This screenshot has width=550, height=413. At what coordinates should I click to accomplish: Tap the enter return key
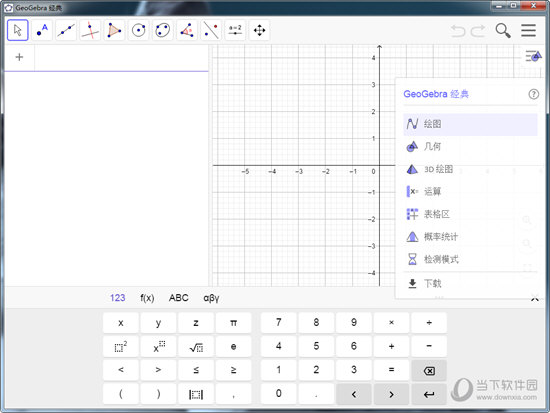pos(429,394)
